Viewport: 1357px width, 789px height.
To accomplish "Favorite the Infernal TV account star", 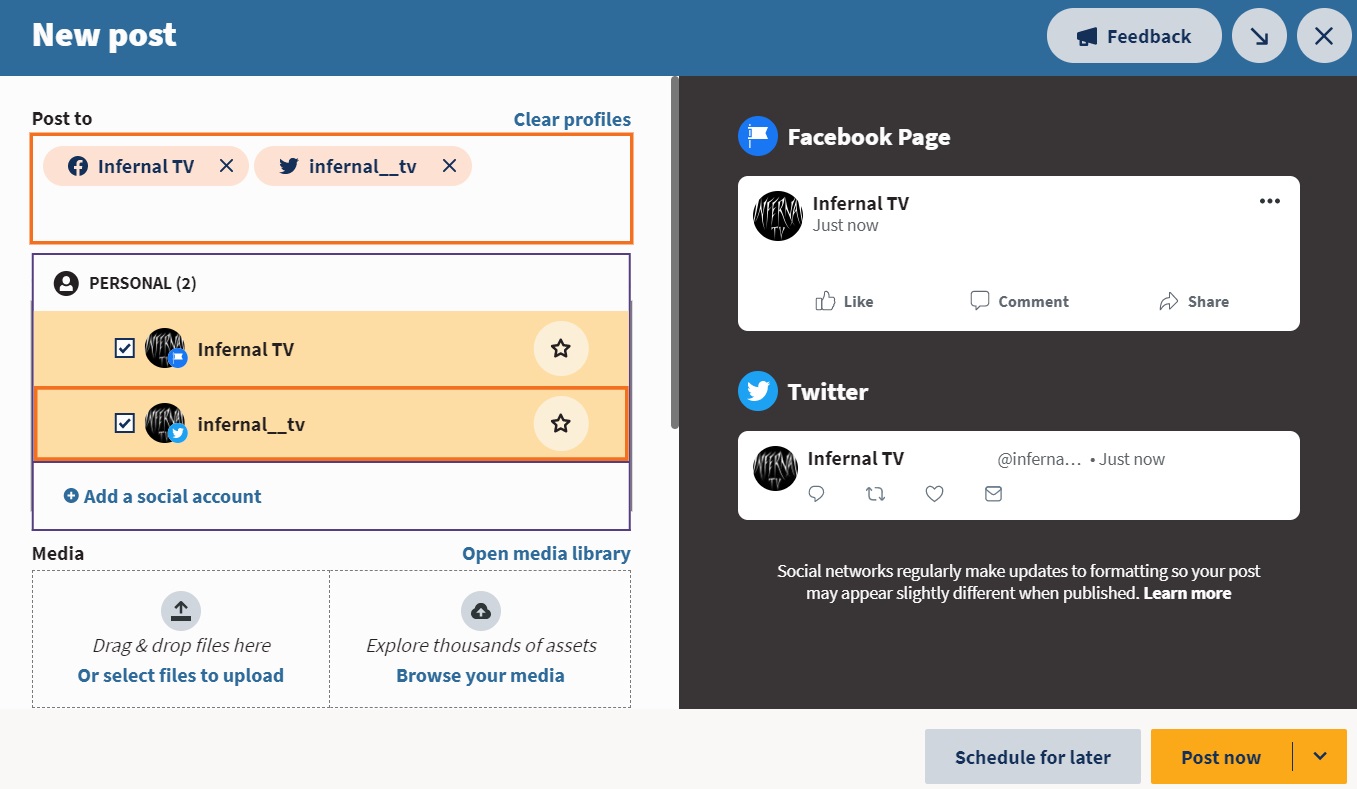I will pyautogui.click(x=561, y=349).
